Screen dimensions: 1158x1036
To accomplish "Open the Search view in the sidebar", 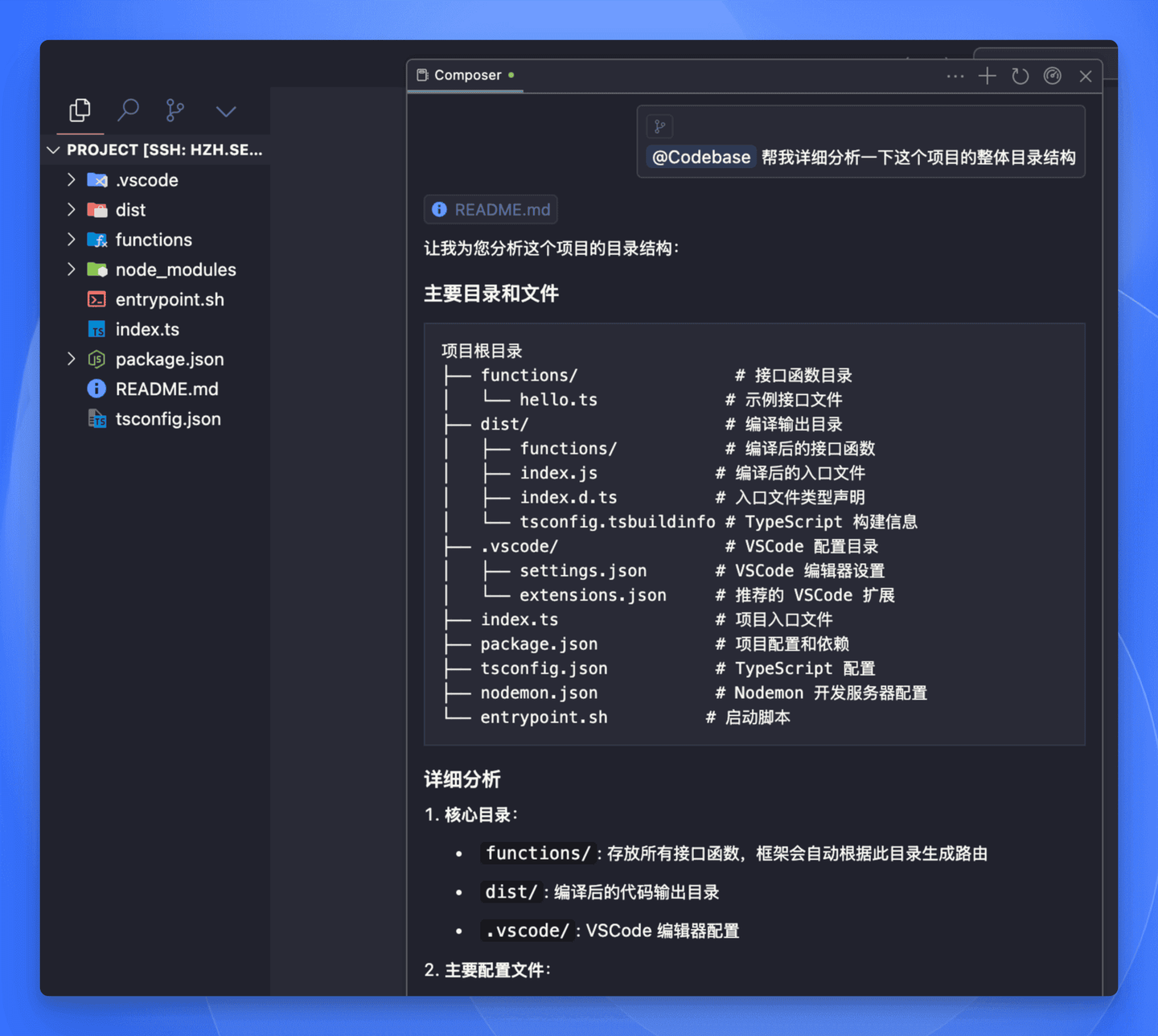I will 128,110.
